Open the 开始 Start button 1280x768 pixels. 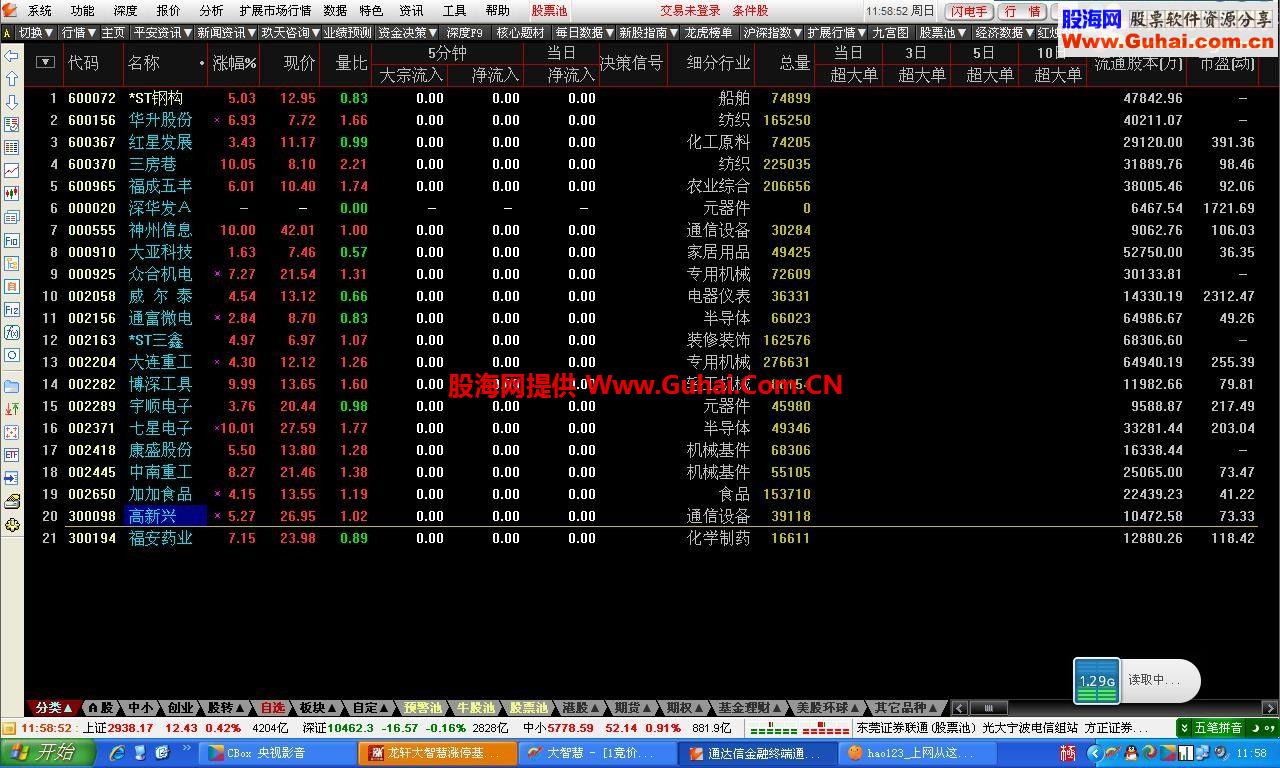click(x=48, y=752)
